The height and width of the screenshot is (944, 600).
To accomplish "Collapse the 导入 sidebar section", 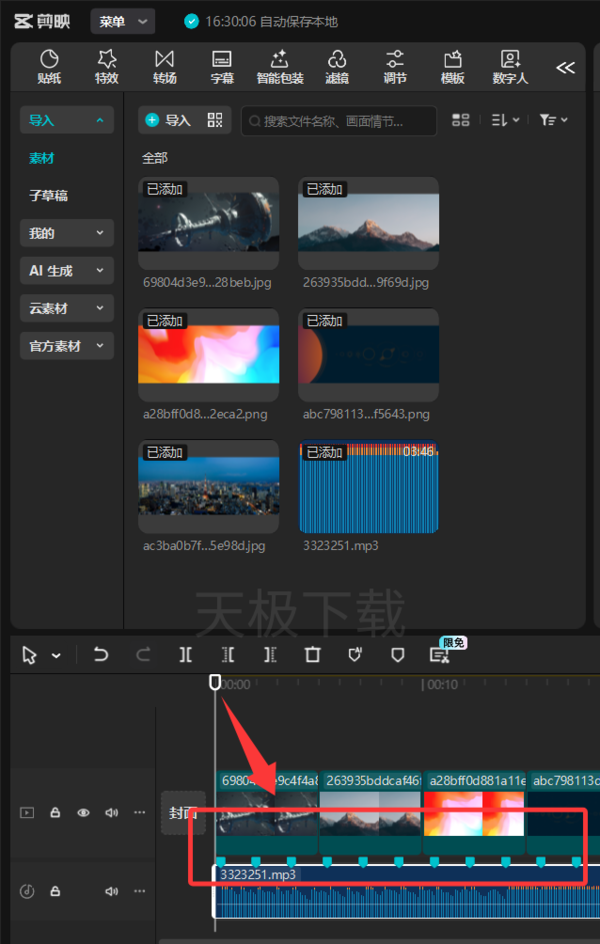I will pyautogui.click(x=67, y=120).
